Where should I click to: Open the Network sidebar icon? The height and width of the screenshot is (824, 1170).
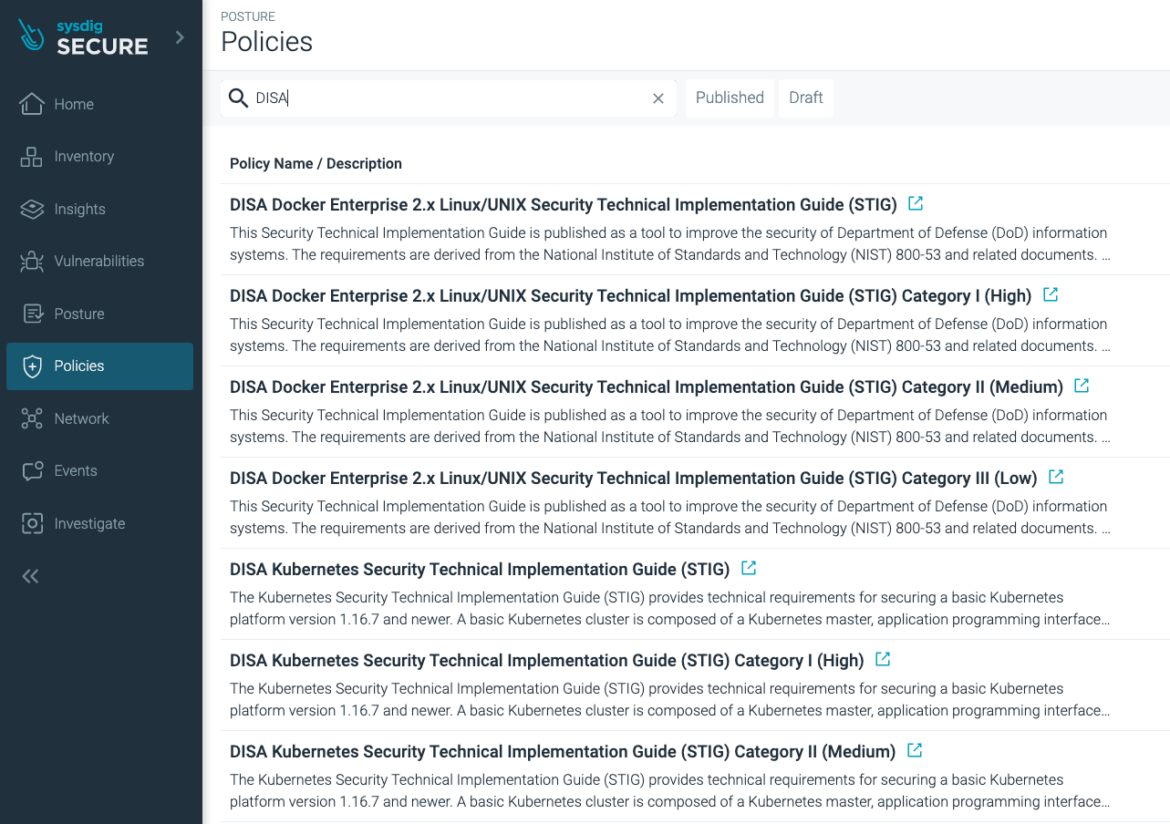tap(34, 418)
